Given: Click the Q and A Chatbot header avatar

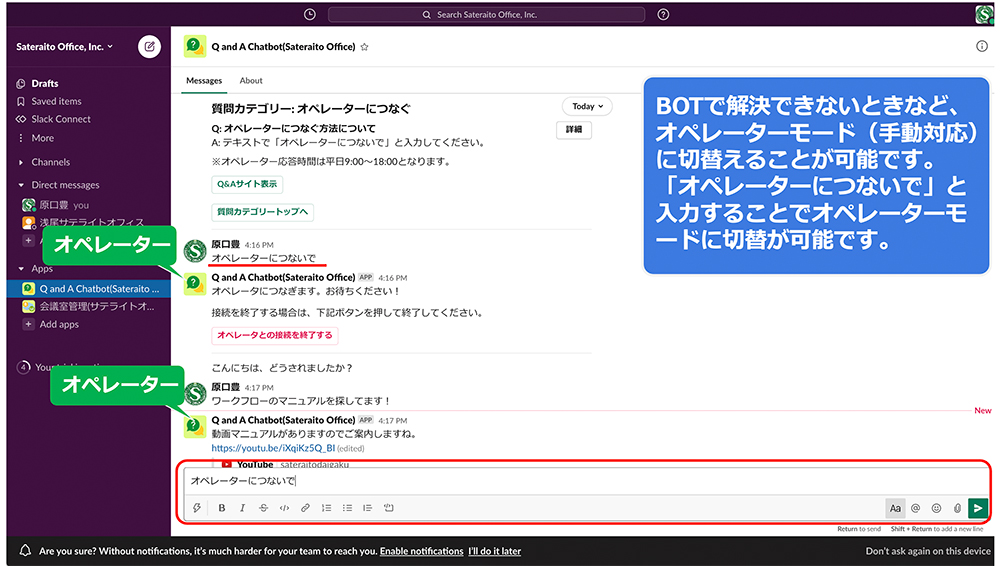Looking at the screenshot, I should click(195, 46).
